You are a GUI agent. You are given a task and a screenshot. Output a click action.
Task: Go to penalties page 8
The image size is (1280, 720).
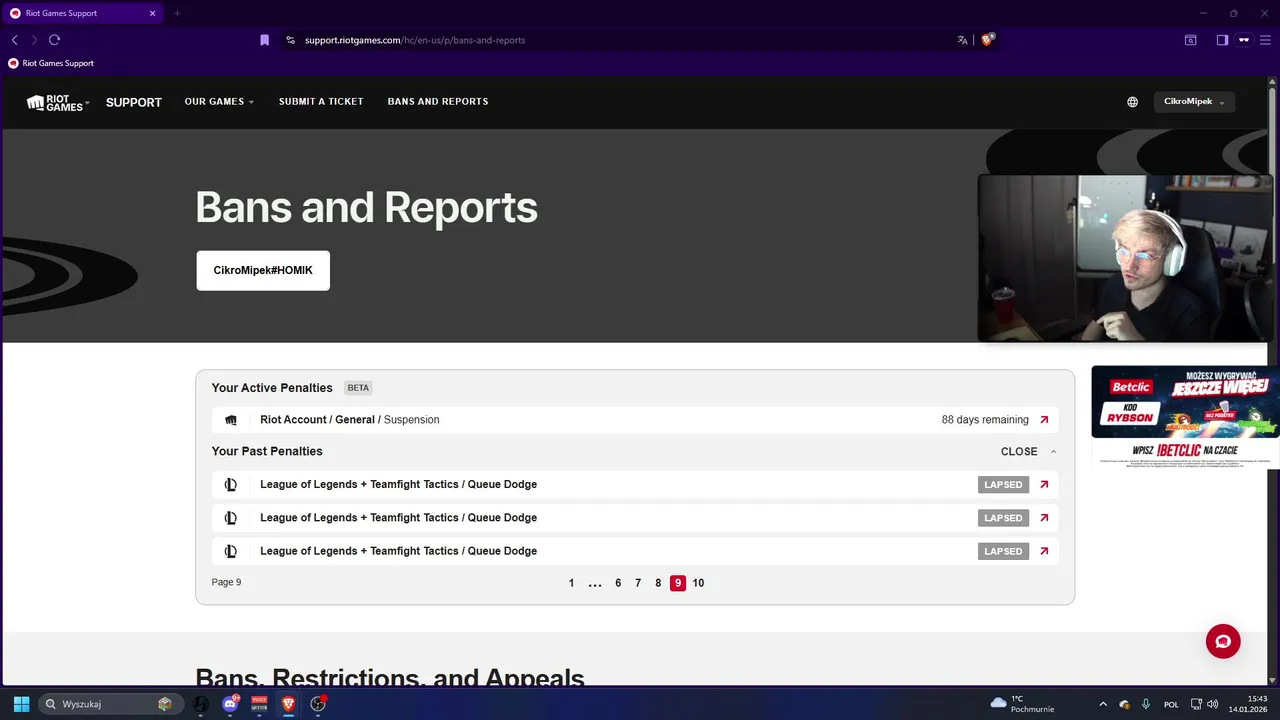658,583
